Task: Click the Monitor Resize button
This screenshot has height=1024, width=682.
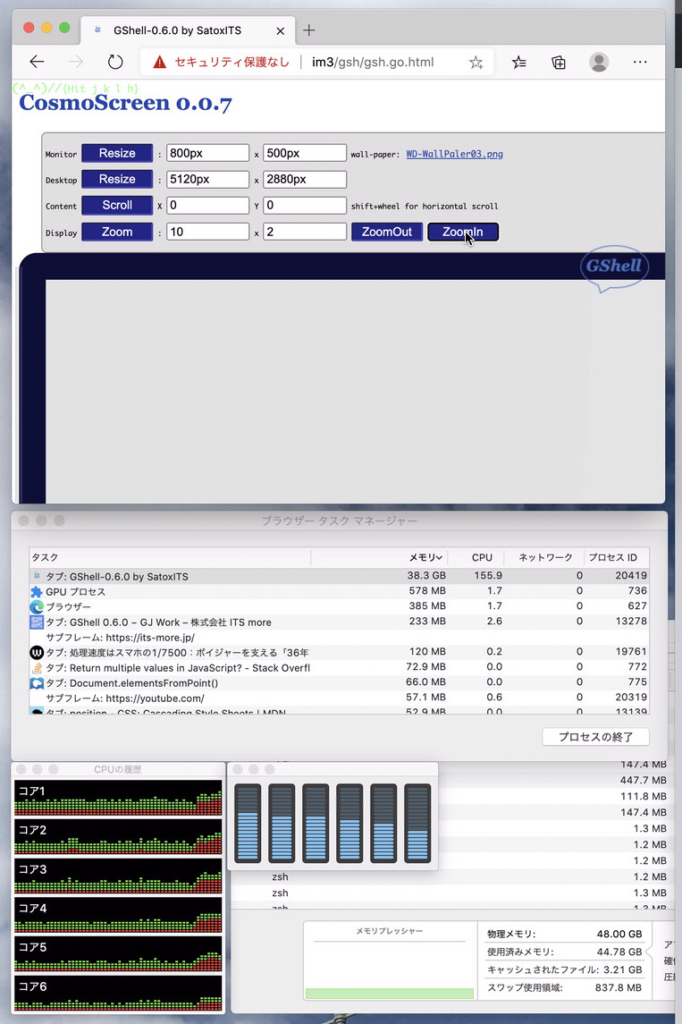Action: (117, 153)
